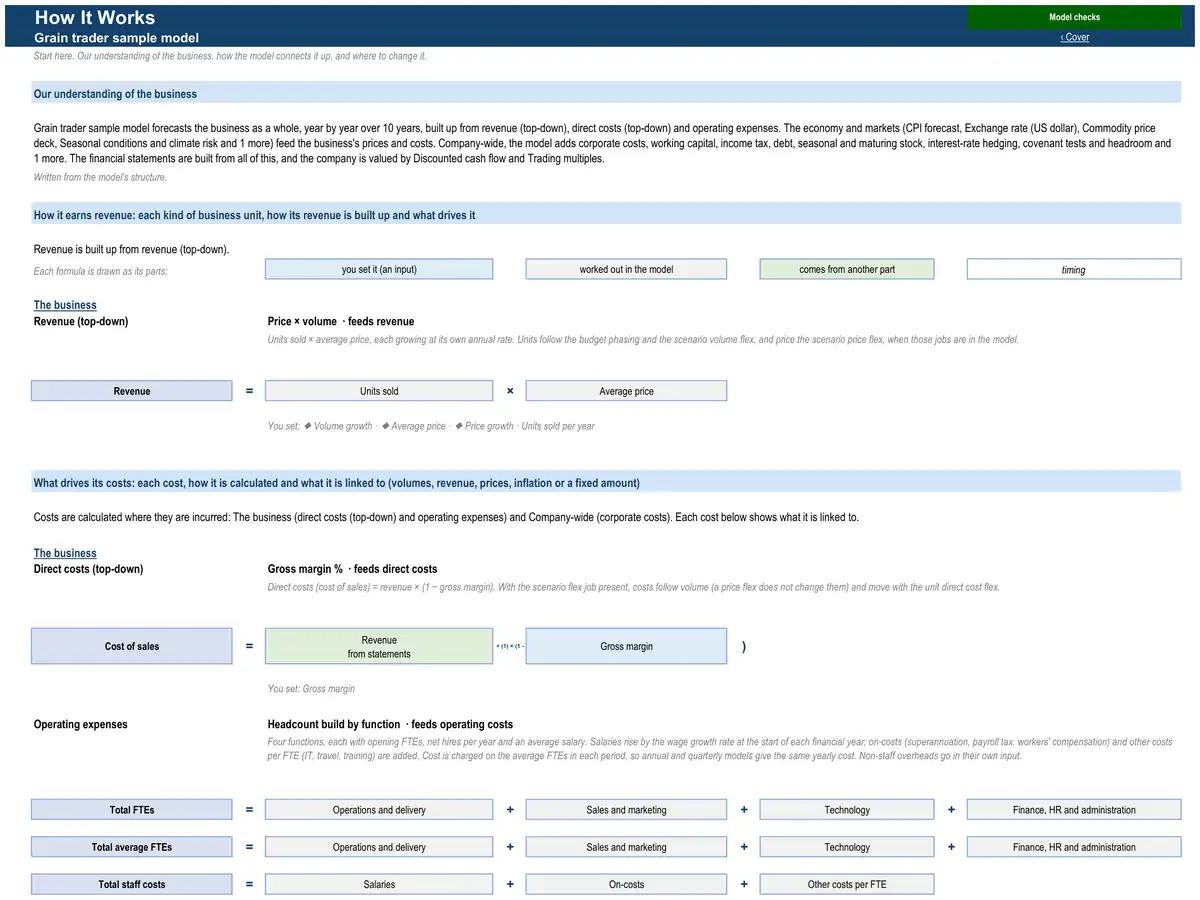Select the "What drives its costs" section heading
1200x900 pixels.
pos(606,483)
